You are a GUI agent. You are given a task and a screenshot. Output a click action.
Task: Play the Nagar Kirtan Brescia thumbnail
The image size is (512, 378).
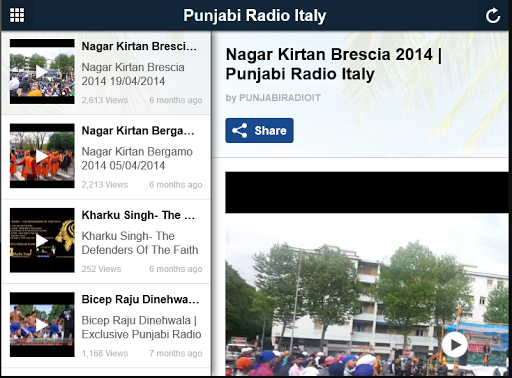click(x=42, y=71)
